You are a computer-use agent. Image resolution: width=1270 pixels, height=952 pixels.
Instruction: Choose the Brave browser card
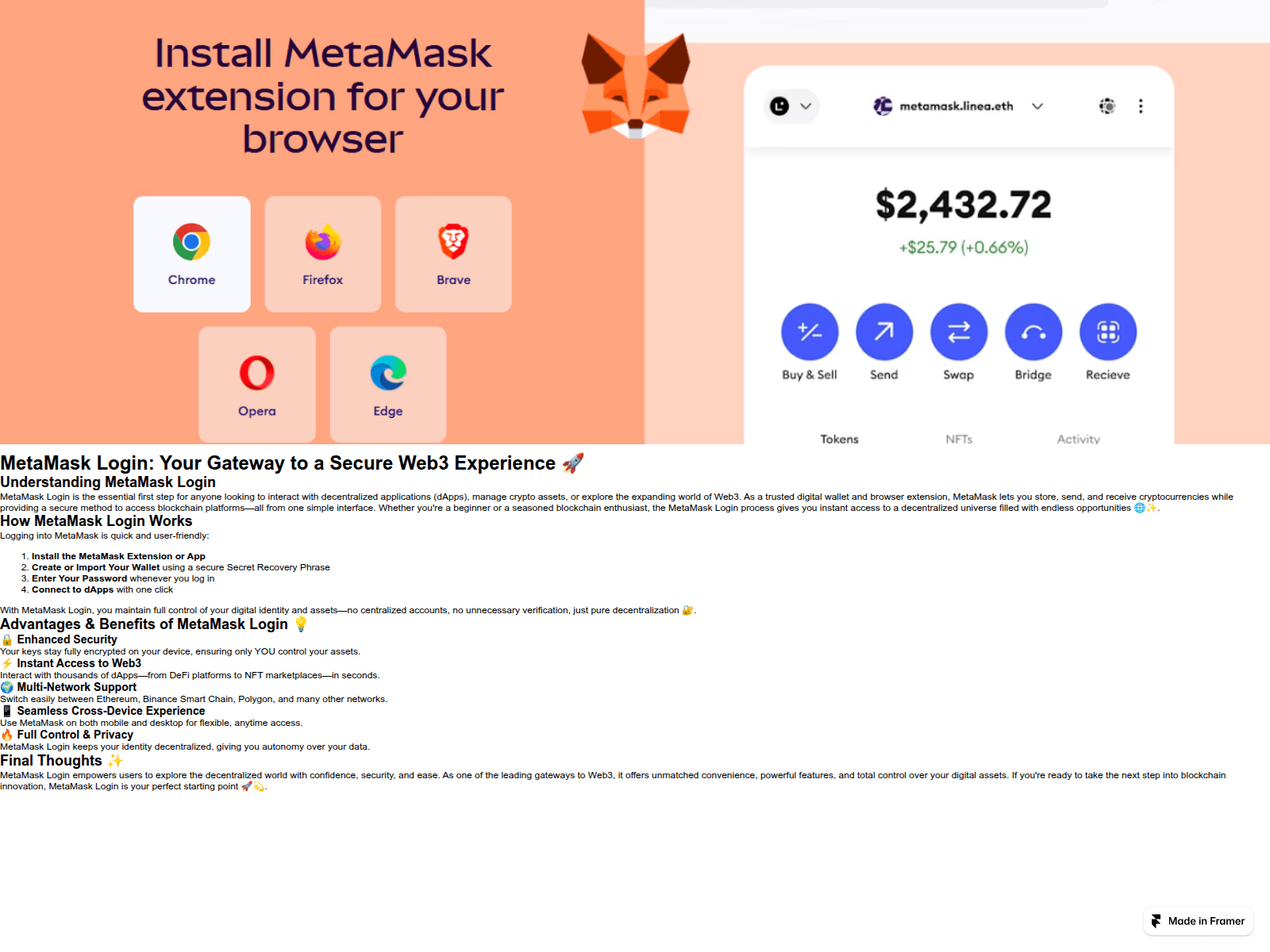[453, 254]
